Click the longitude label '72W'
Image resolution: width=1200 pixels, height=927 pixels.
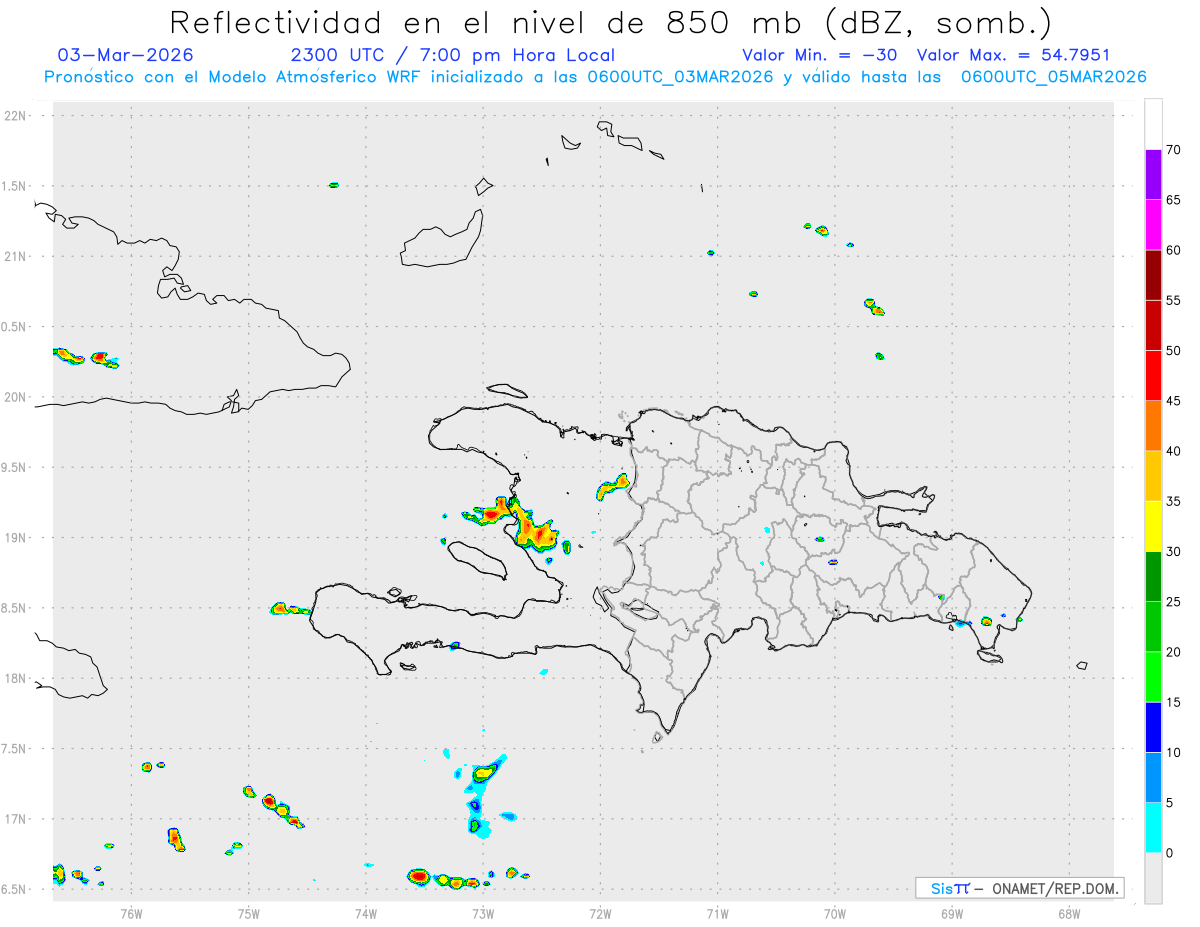(x=600, y=912)
